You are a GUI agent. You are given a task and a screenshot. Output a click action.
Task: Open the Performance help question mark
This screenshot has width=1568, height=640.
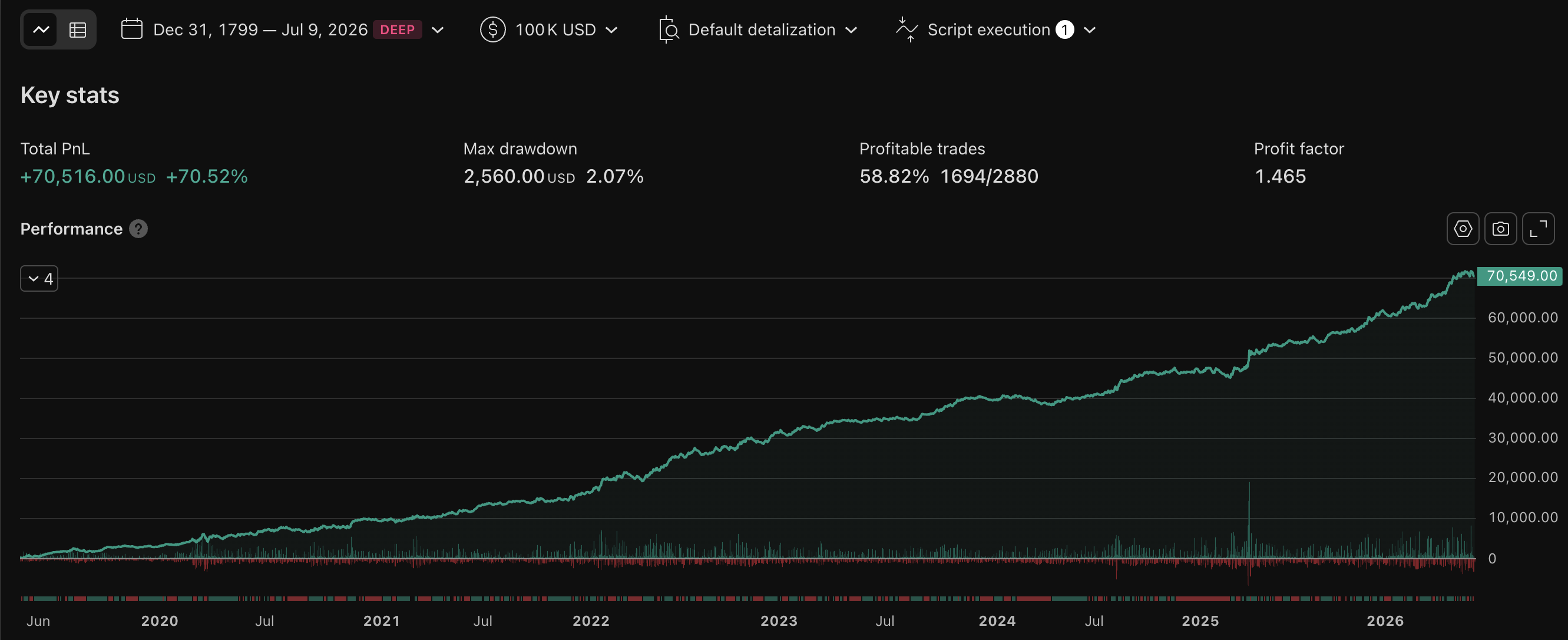coord(138,229)
